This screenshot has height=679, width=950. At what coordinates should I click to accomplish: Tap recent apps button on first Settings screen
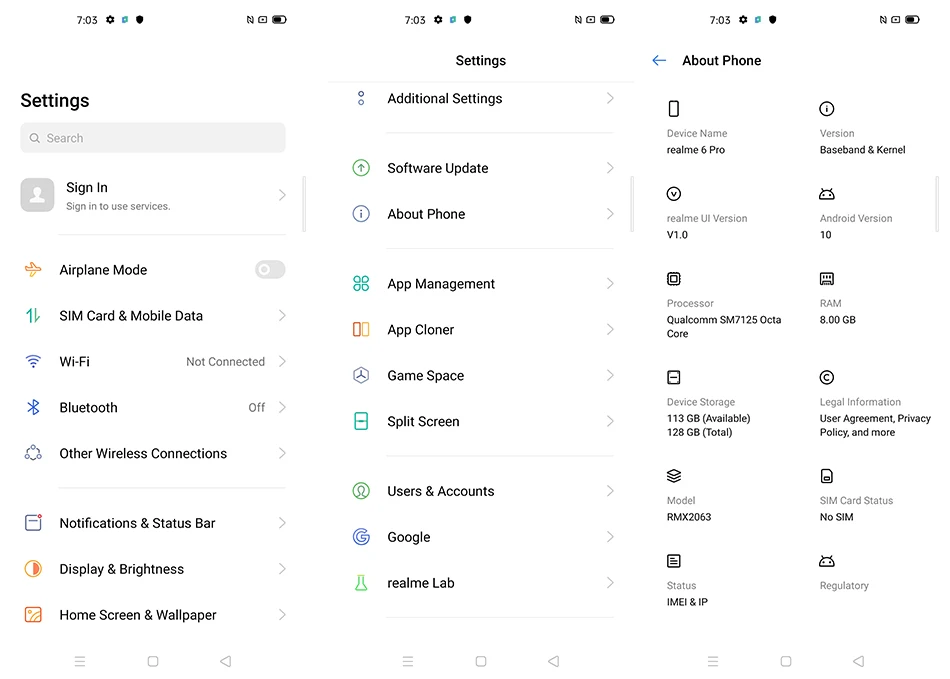(x=80, y=661)
